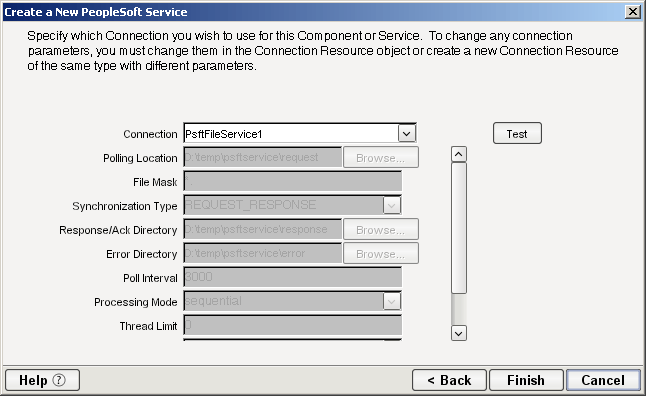
Task: Click Finish to create the service
Action: [526, 380]
